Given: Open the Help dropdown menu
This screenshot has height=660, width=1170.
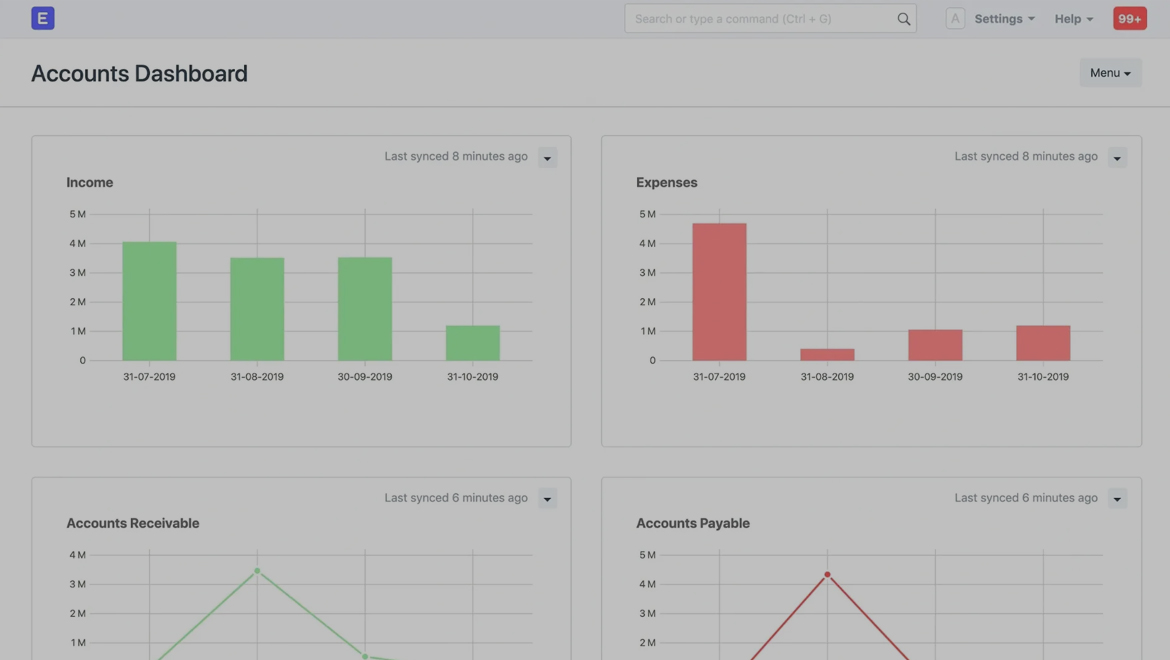Looking at the screenshot, I should point(1073,19).
